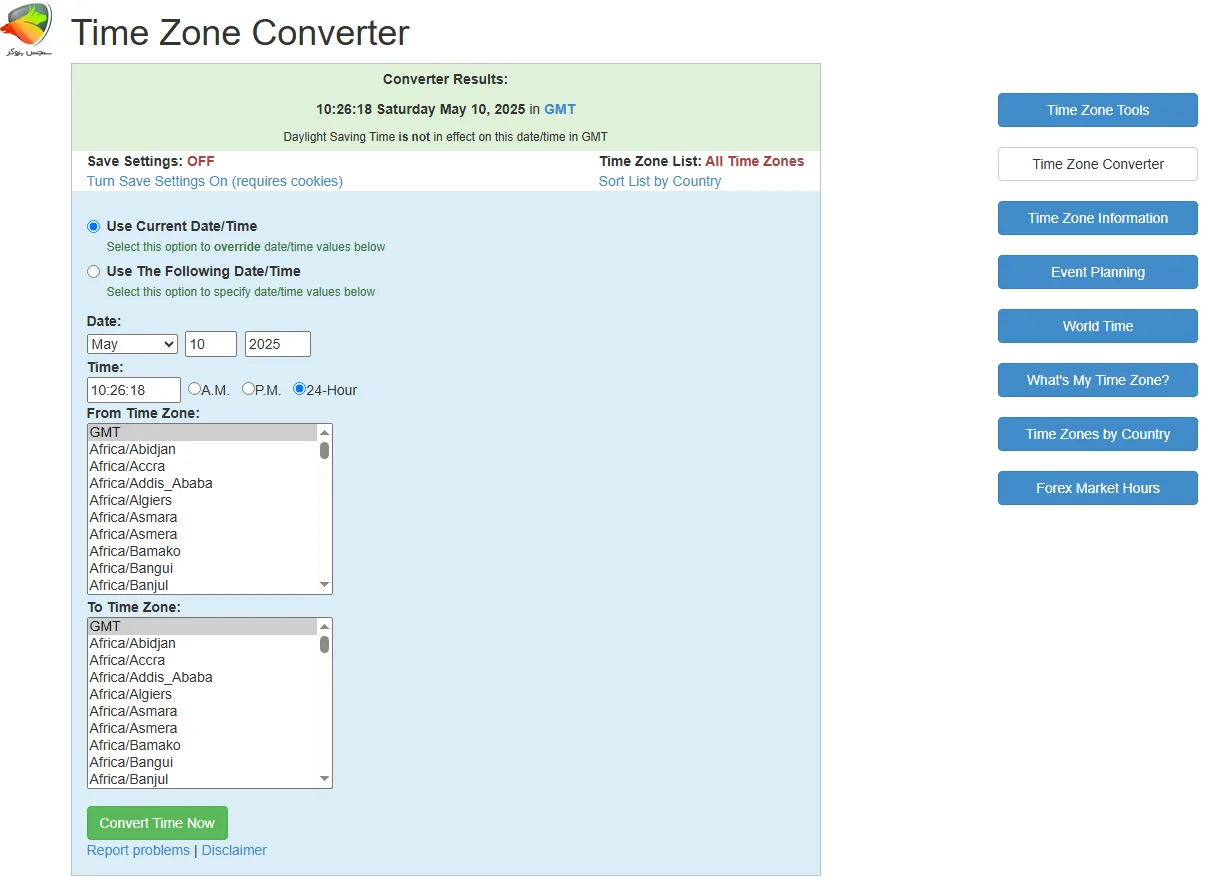This screenshot has height=880, width=1209.
Task: Click the Report problems link
Action: point(138,850)
